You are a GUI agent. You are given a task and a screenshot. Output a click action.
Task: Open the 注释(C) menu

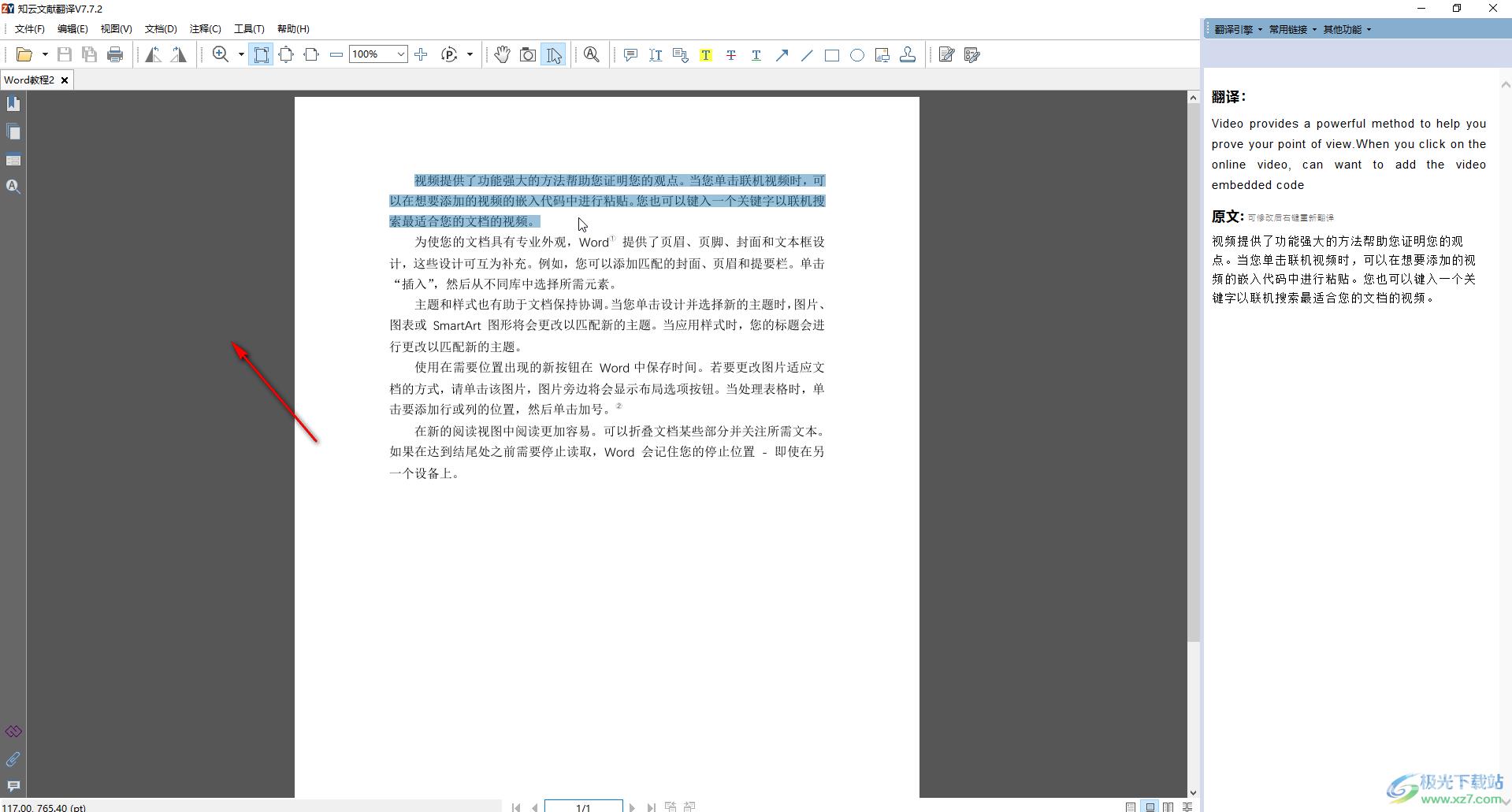click(x=205, y=28)
